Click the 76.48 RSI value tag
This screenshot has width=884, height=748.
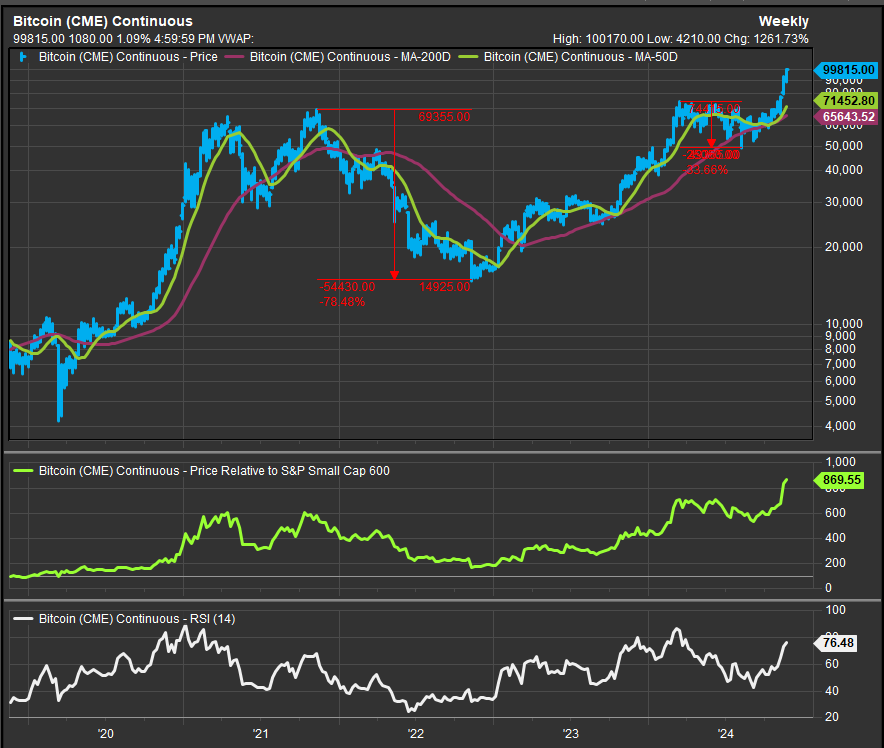click(837, 643)
